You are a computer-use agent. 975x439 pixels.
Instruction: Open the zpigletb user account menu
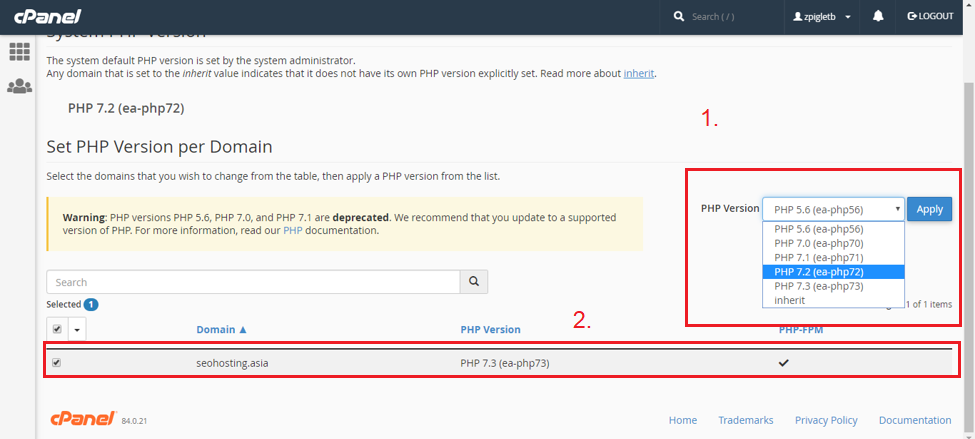click(x=822, y=17)
